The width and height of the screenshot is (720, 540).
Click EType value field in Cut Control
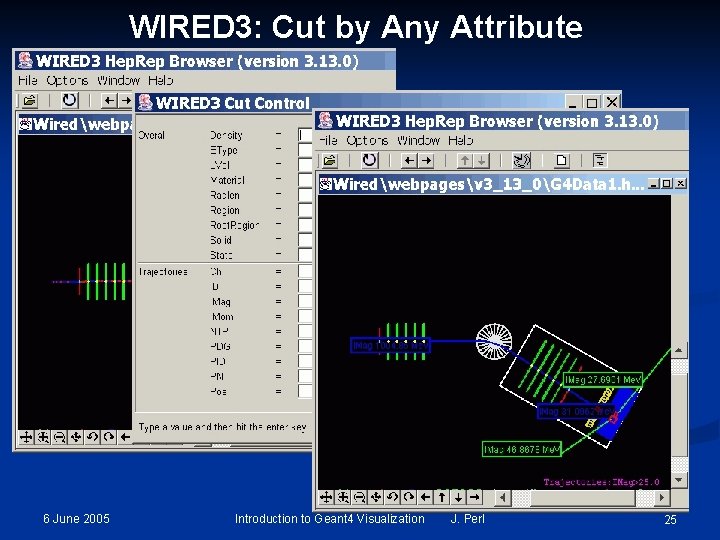click(305, 150)
